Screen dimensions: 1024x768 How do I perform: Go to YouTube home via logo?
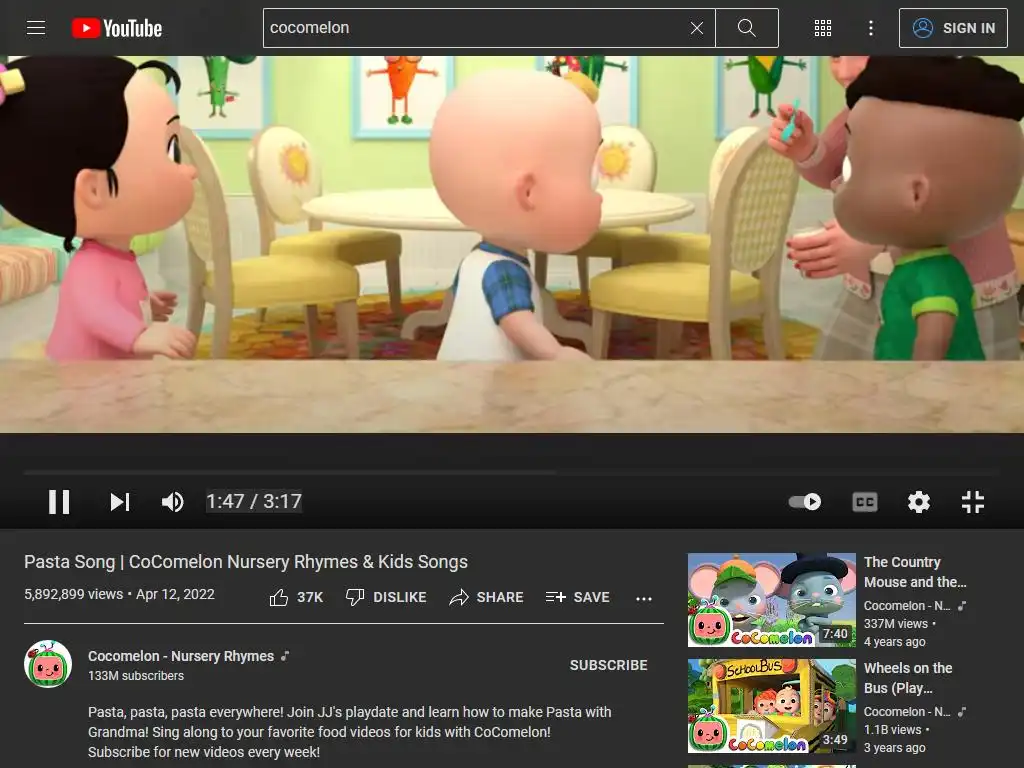117,28
